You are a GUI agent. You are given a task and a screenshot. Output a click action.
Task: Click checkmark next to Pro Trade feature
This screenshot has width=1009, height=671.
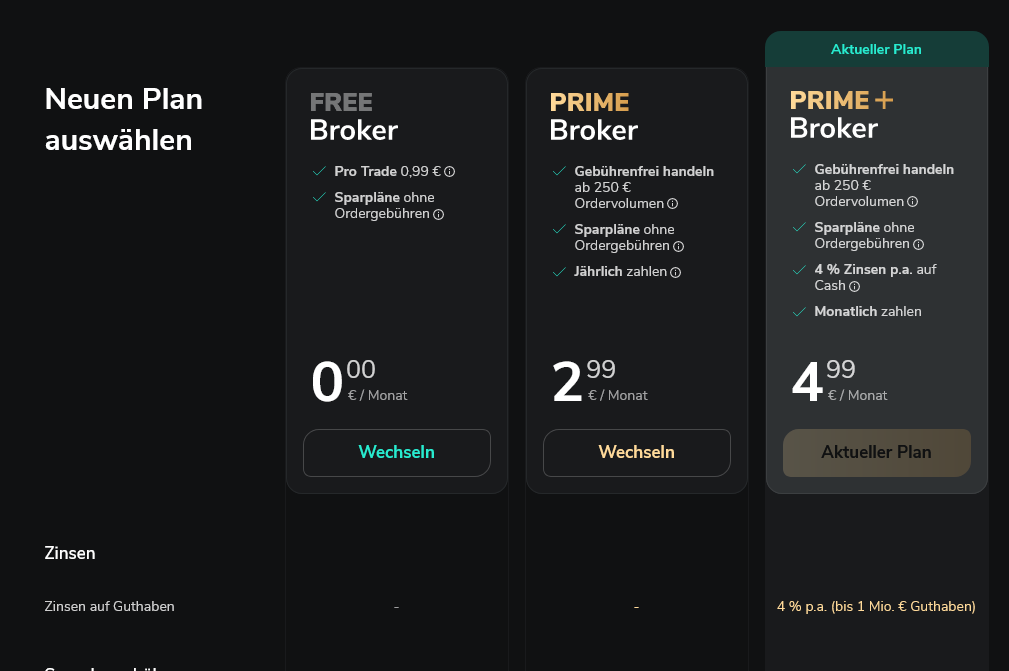[x=319, y=171]
